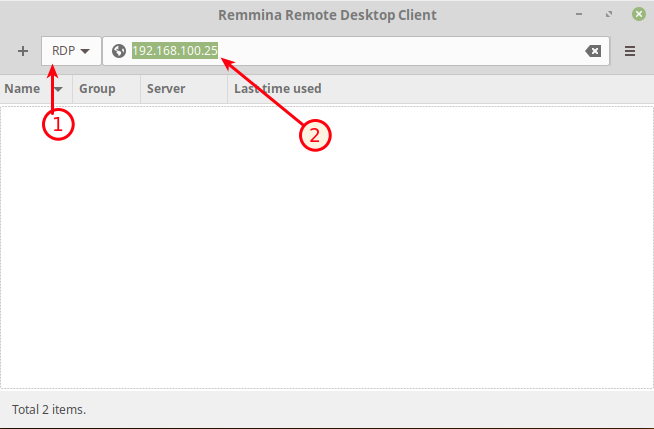Sort by Last time used column
654x429 pixels.
pyautogui.click(x=278, y=89)
